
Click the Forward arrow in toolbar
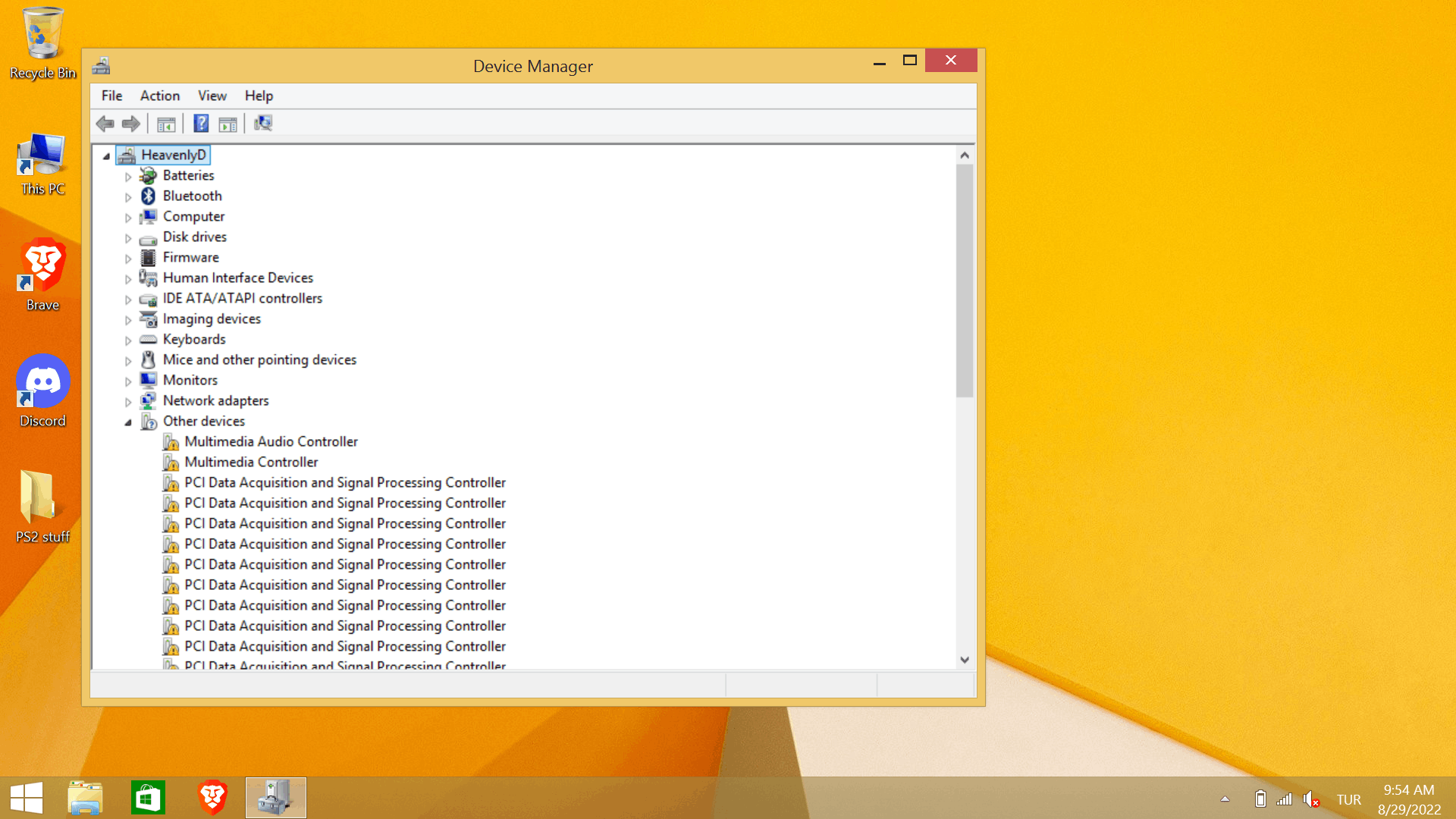pyautogui.click(x=131, y=124)
